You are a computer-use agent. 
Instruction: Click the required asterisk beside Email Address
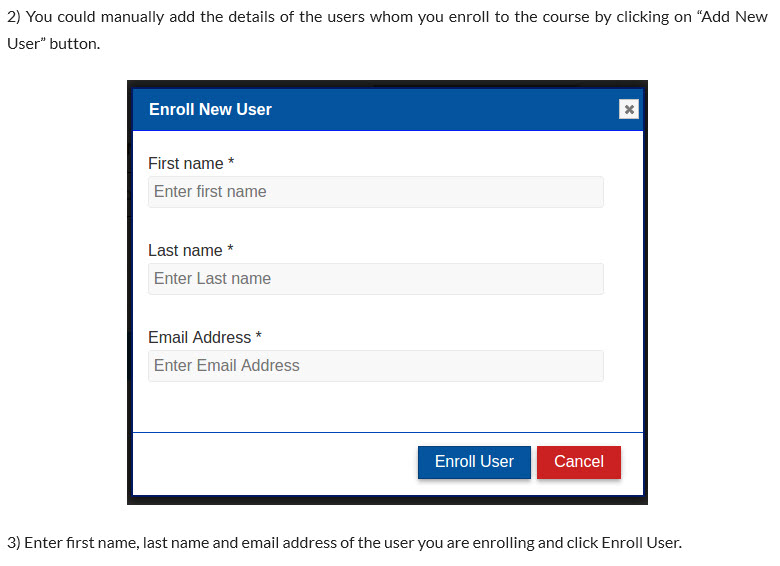[x=258, y=336]
